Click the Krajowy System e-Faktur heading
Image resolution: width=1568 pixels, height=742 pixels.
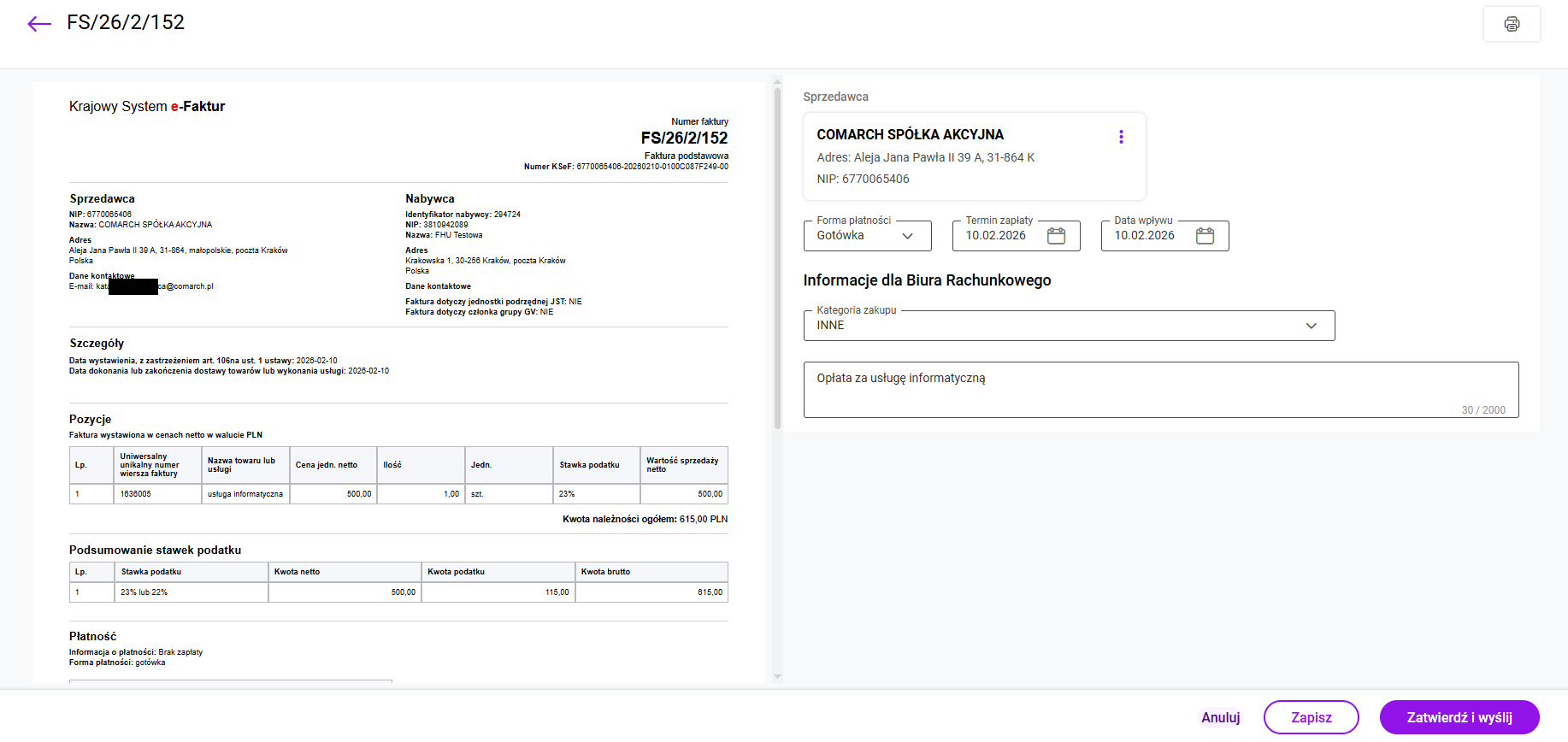coord(147,107)
